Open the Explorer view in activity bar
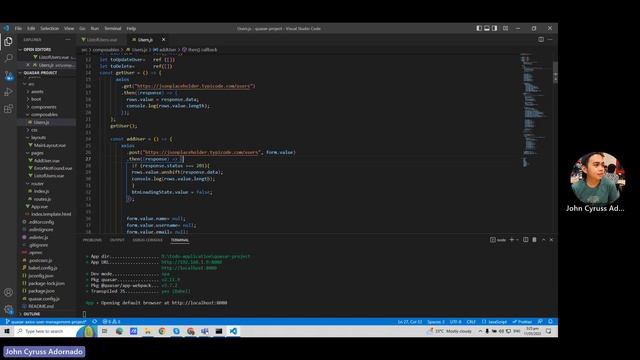640x360 pixels. click(8, 42)
